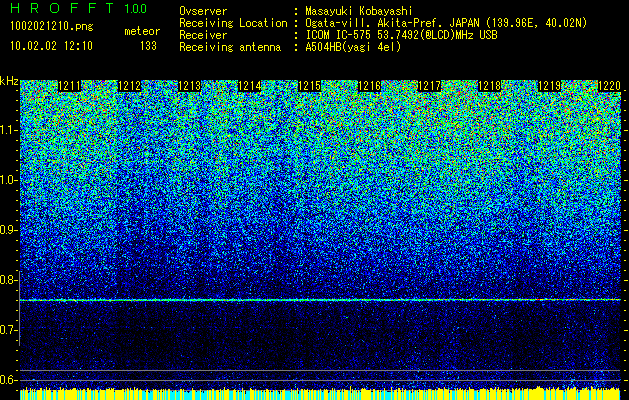Click the 1213 time marker
This screenshot has width=629, height=400.
coord(189,86)
